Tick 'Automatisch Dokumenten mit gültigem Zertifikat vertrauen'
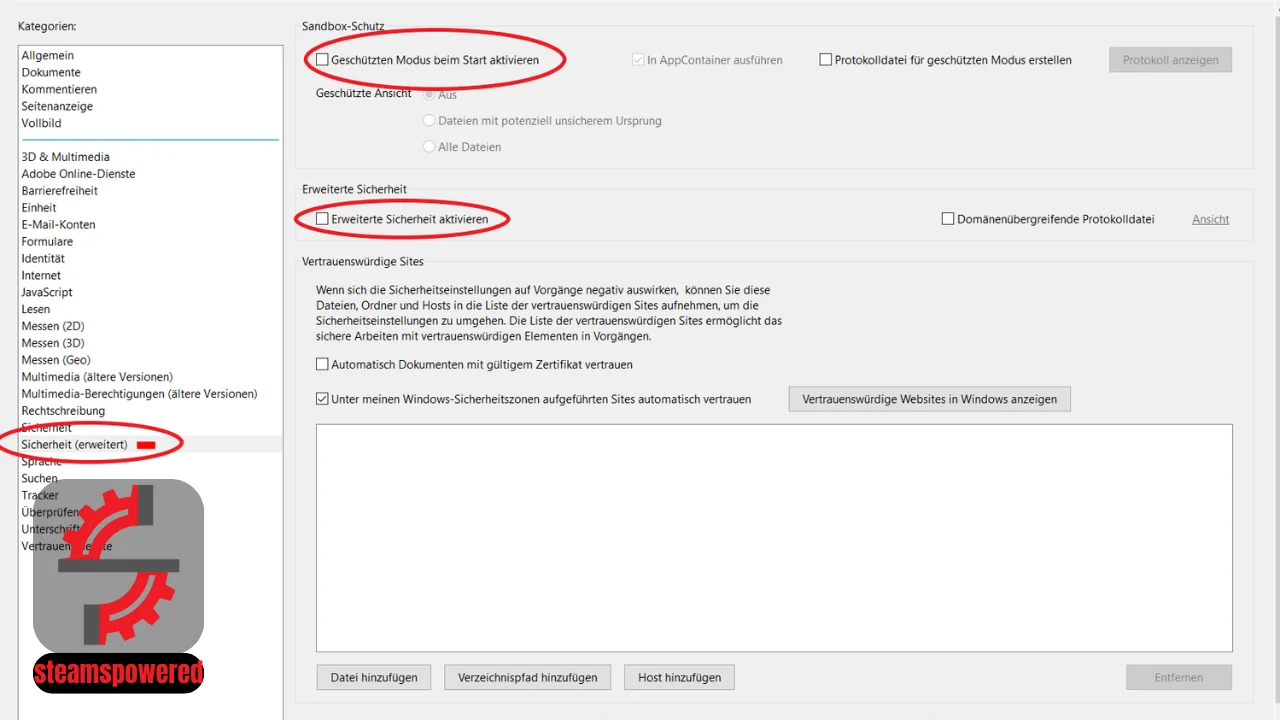 click(323, 365)
